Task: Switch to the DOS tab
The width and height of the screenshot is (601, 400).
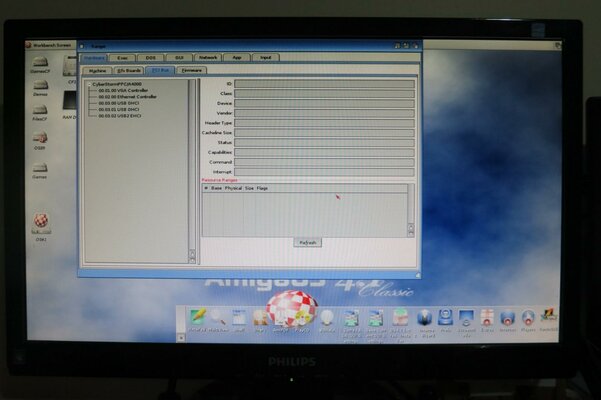Action: (x=151, y=58)
